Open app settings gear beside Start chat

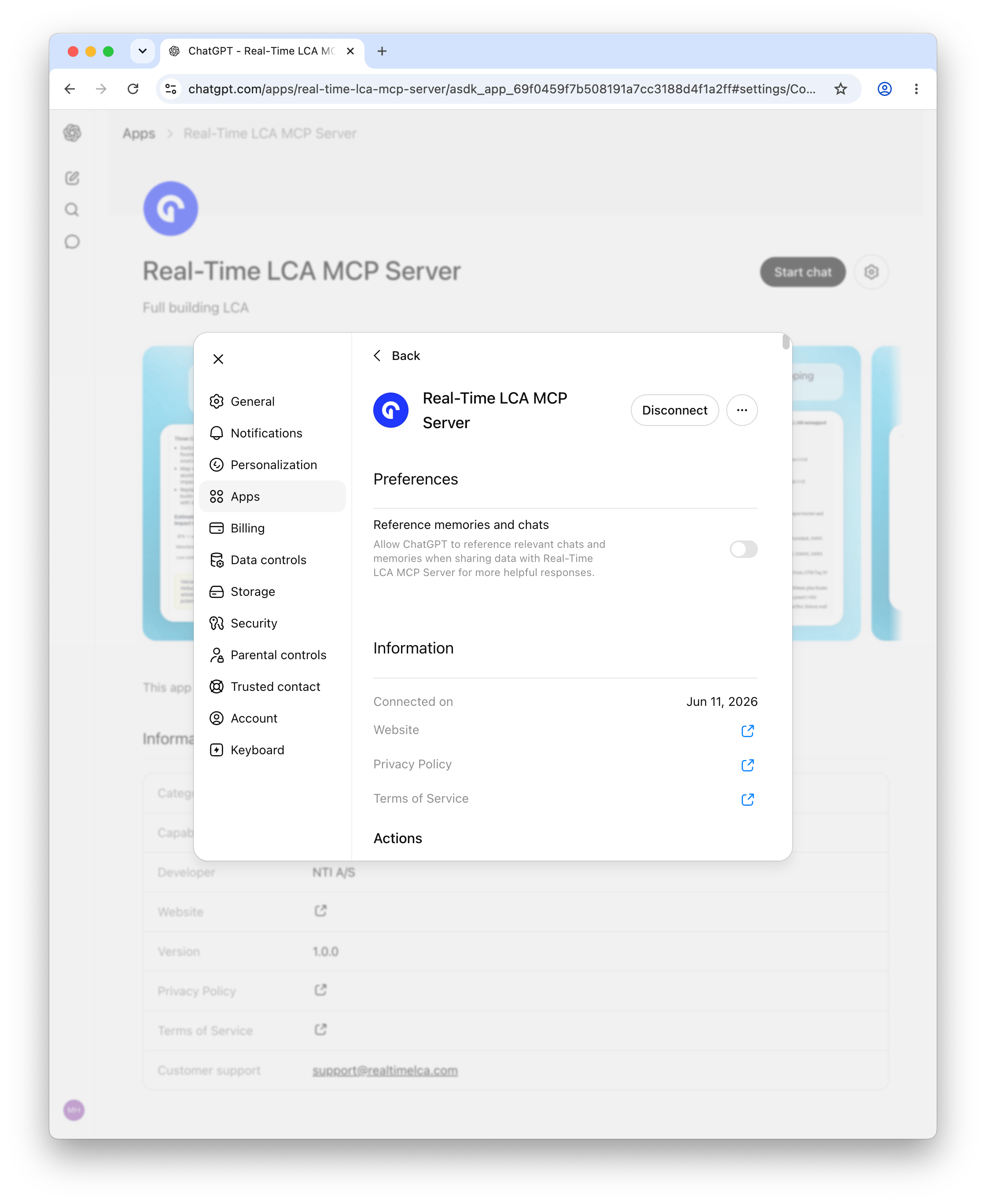(871, 272)
